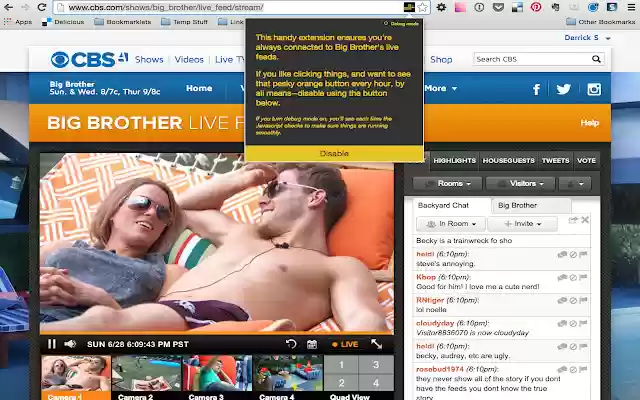The height and width of the screenshot is (400, 640).
Task: Switch to the Highlights tab
Action: [x=454, y=161]
